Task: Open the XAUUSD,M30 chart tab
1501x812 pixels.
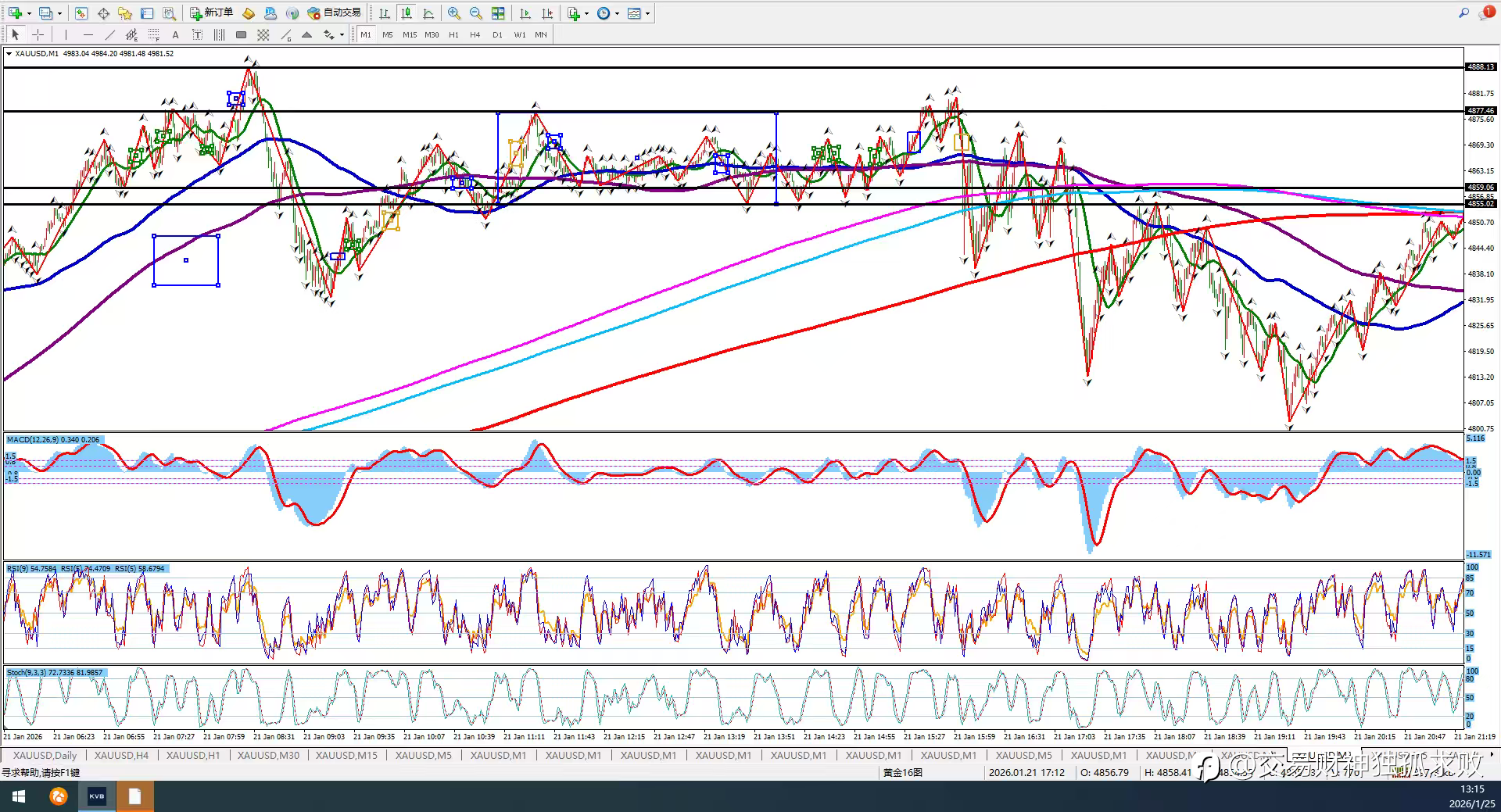Action: click(268, 755)
